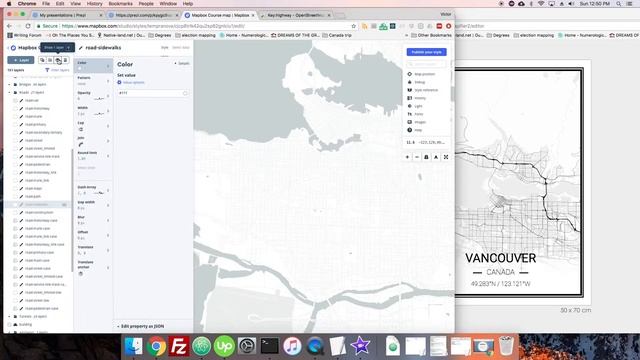Tick the checkbox of road-trunk layer
This screenshot has height=360, width=640.
coord(15,116)
